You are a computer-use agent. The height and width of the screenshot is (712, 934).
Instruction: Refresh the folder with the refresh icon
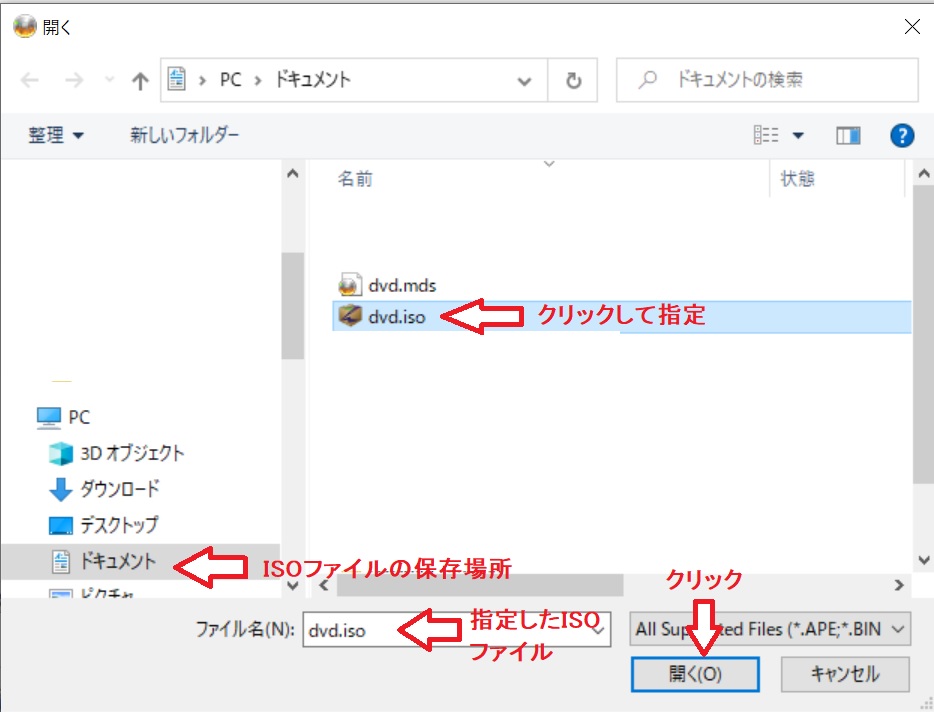(573, 80)
